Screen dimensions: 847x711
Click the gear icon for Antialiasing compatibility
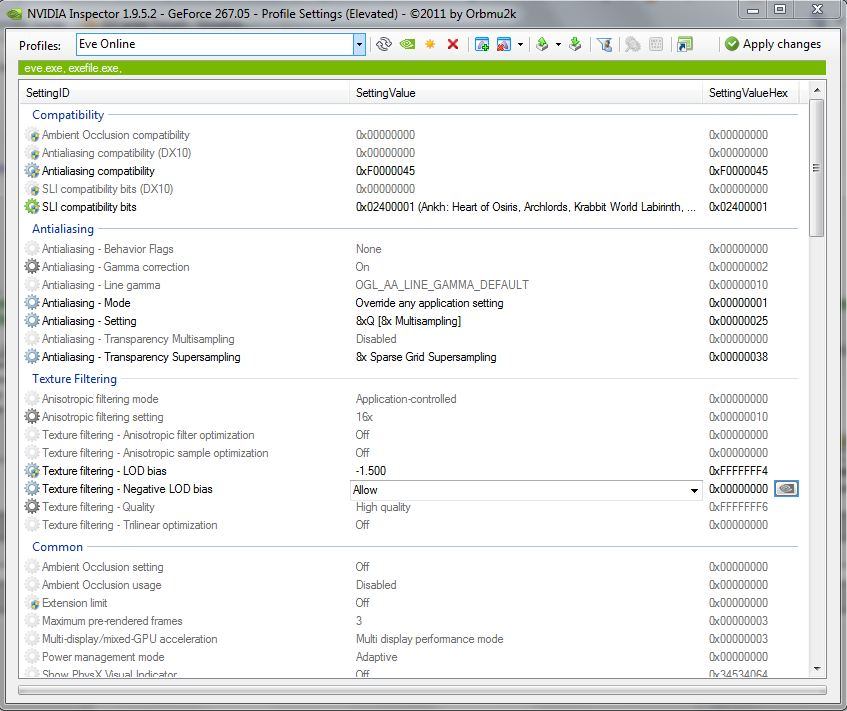coord(32,171)
